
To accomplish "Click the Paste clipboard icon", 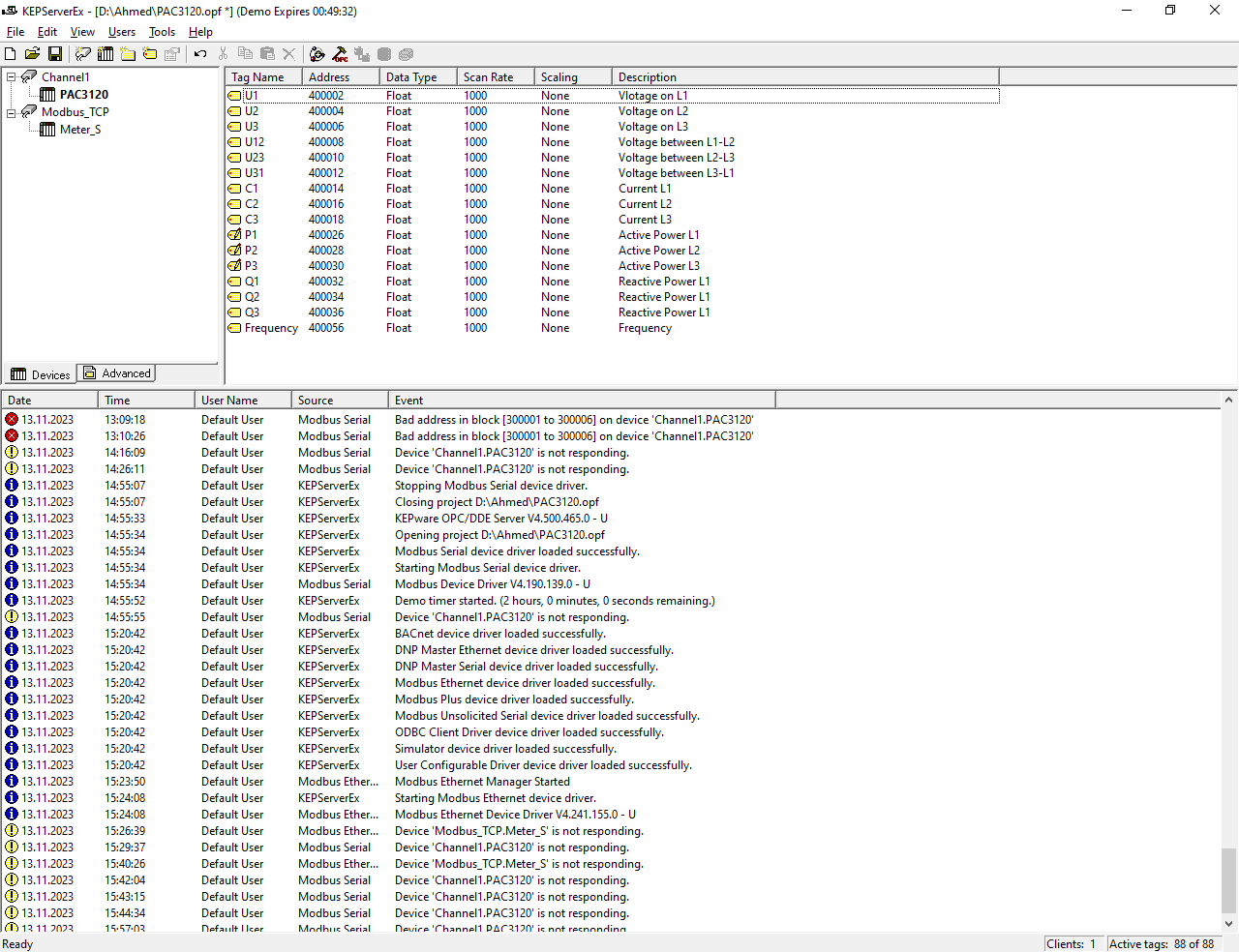I will tap(267, 54).
